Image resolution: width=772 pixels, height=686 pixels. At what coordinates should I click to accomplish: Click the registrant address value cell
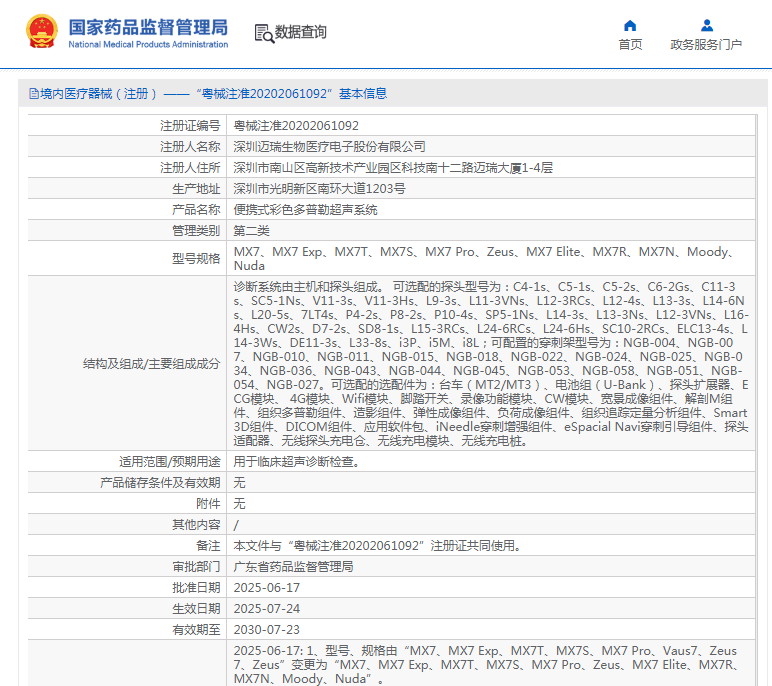click(x=393, y=168)
